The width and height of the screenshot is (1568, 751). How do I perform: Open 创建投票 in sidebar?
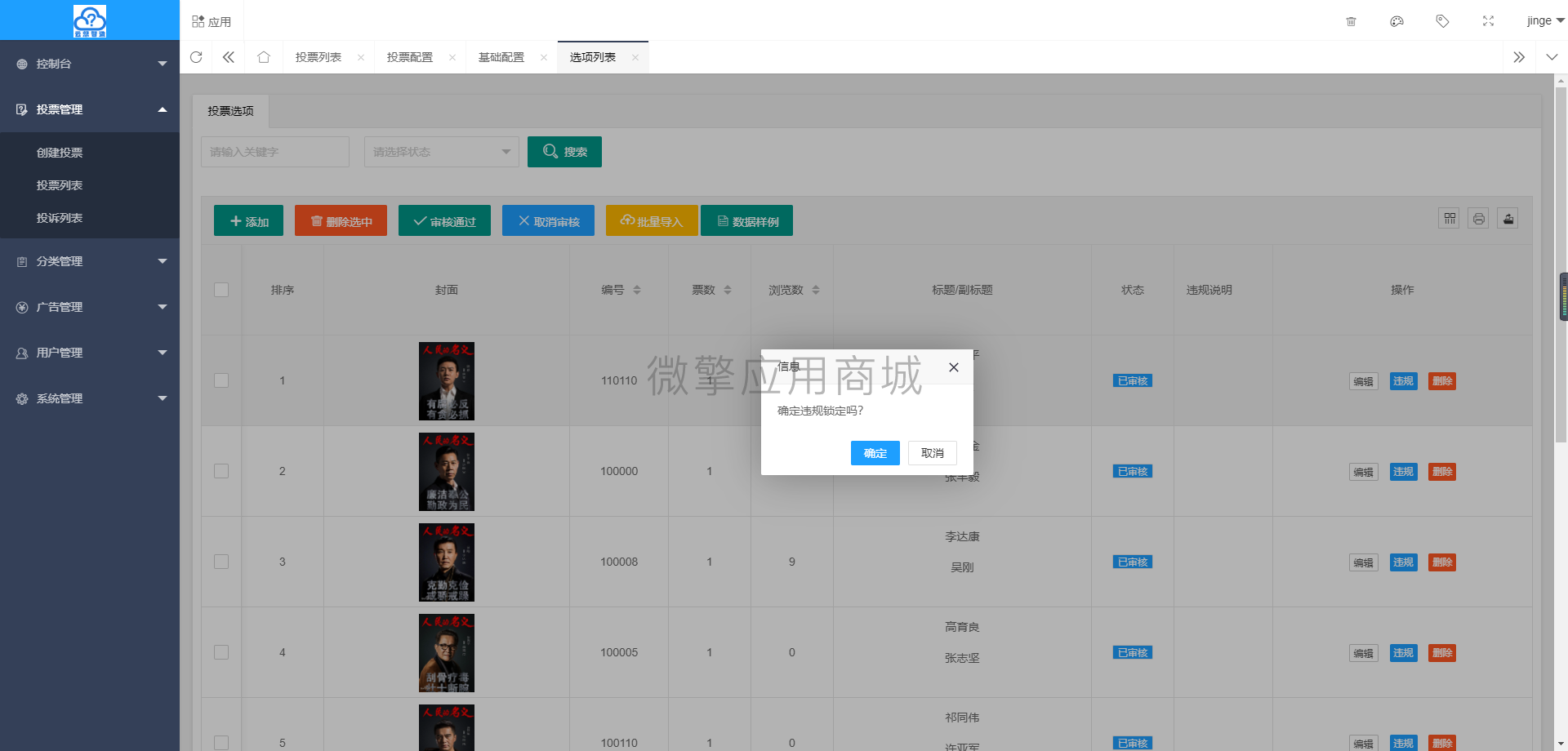60,153
